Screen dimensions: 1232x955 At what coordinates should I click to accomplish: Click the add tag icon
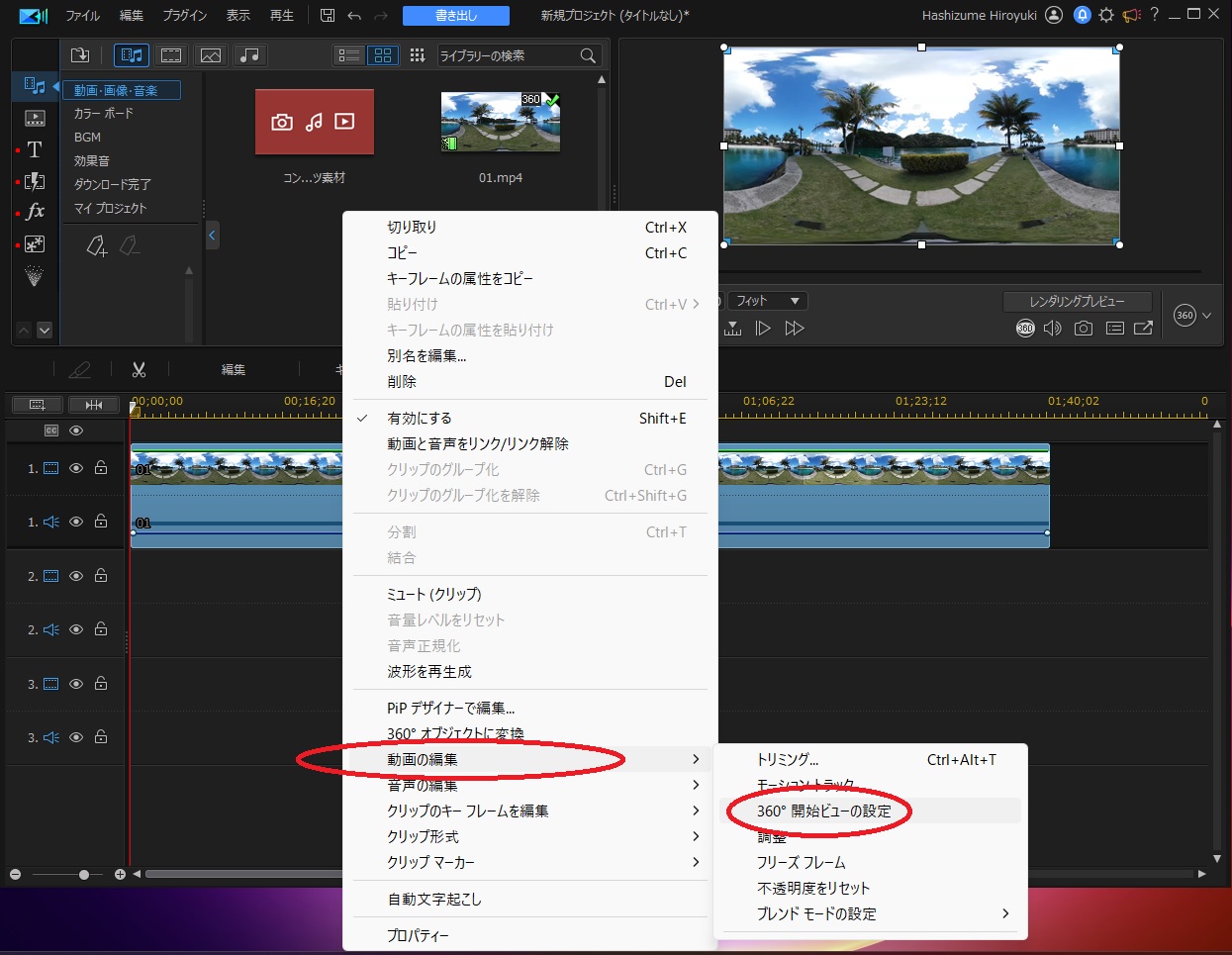point(96,245)
